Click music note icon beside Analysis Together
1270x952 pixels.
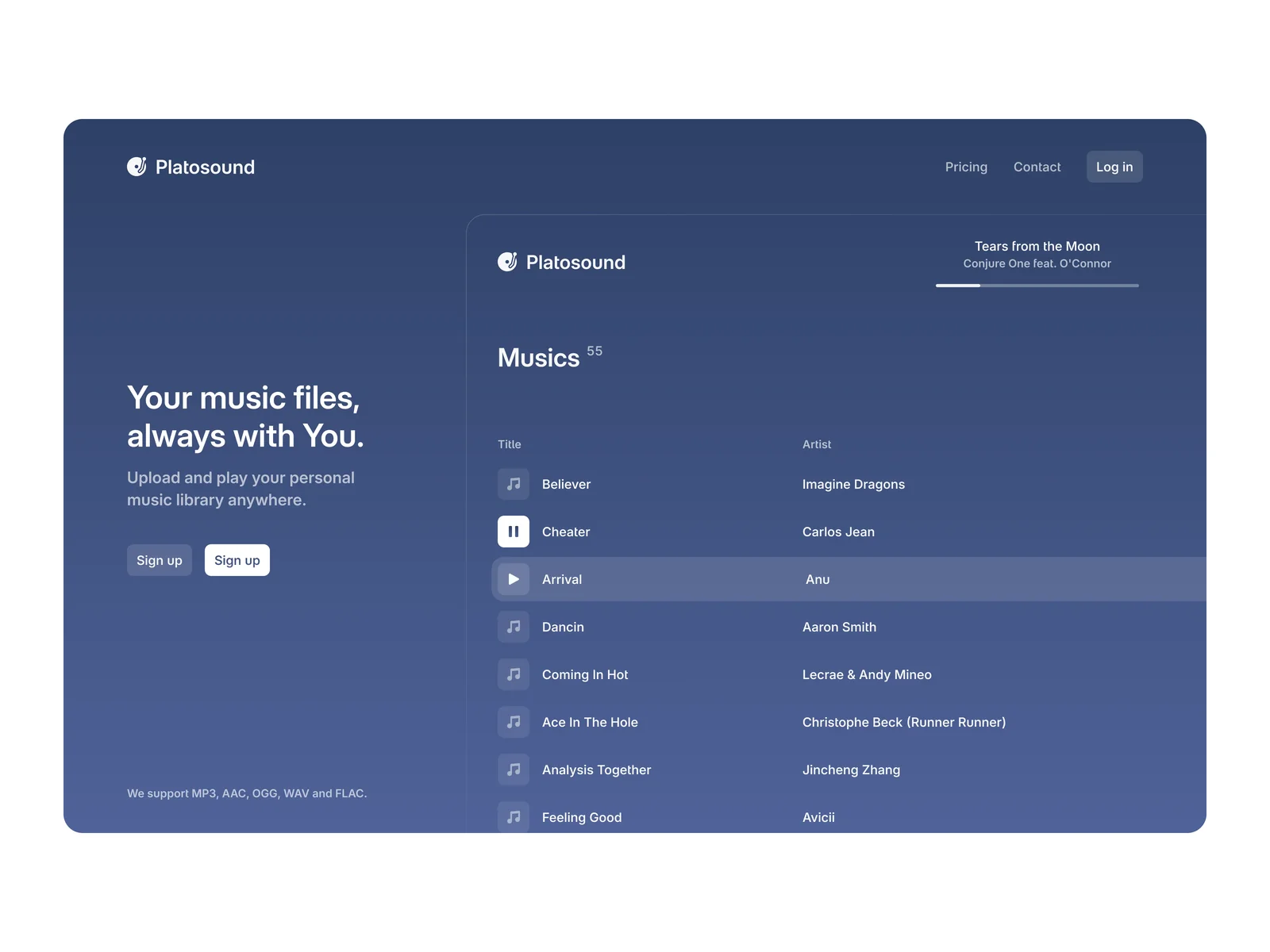(x=514, y=770)
